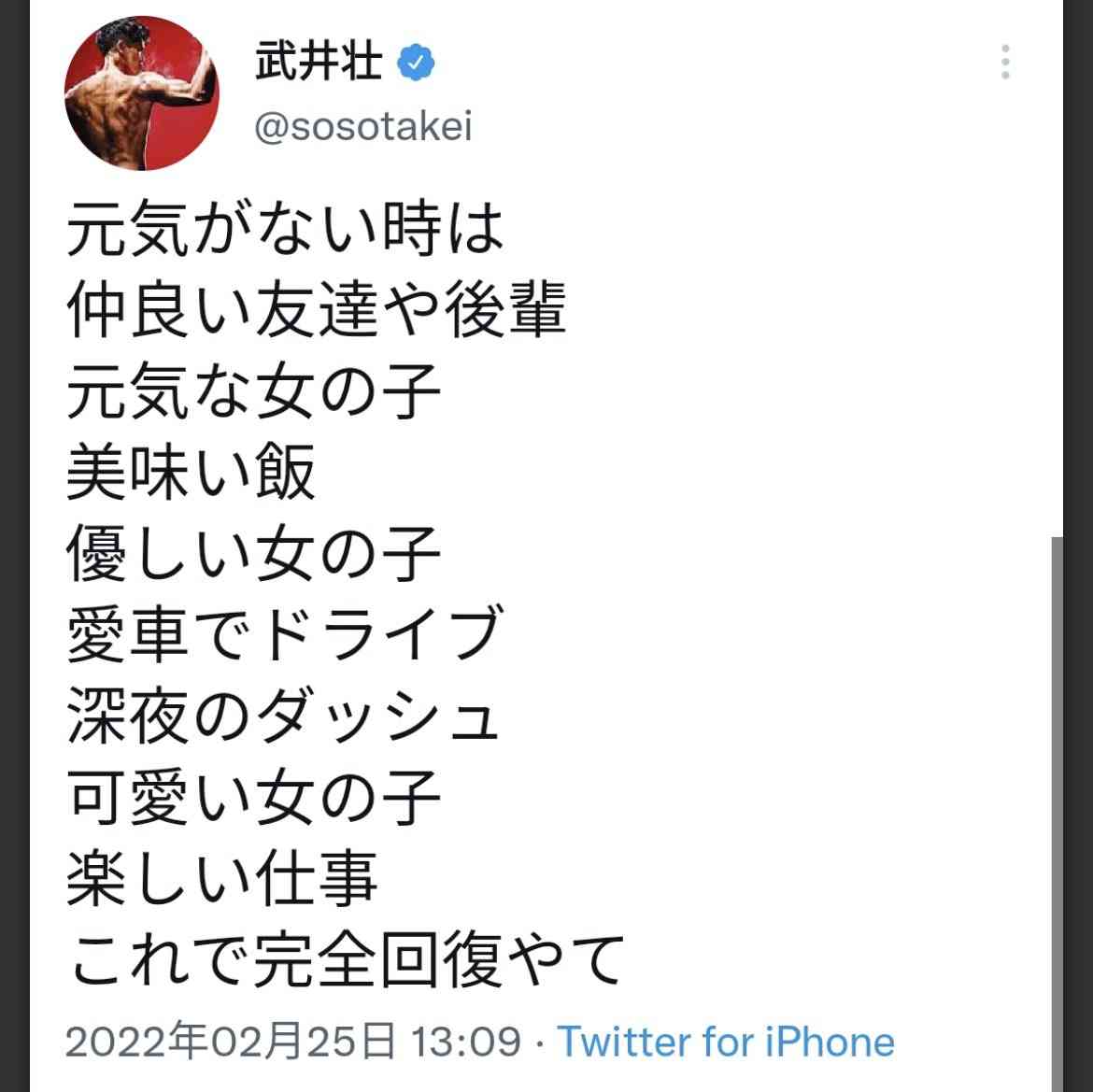This screenshot has height=1092, width=1093.
Task: Click the blue verified badge icon
Action: point(416,63)
